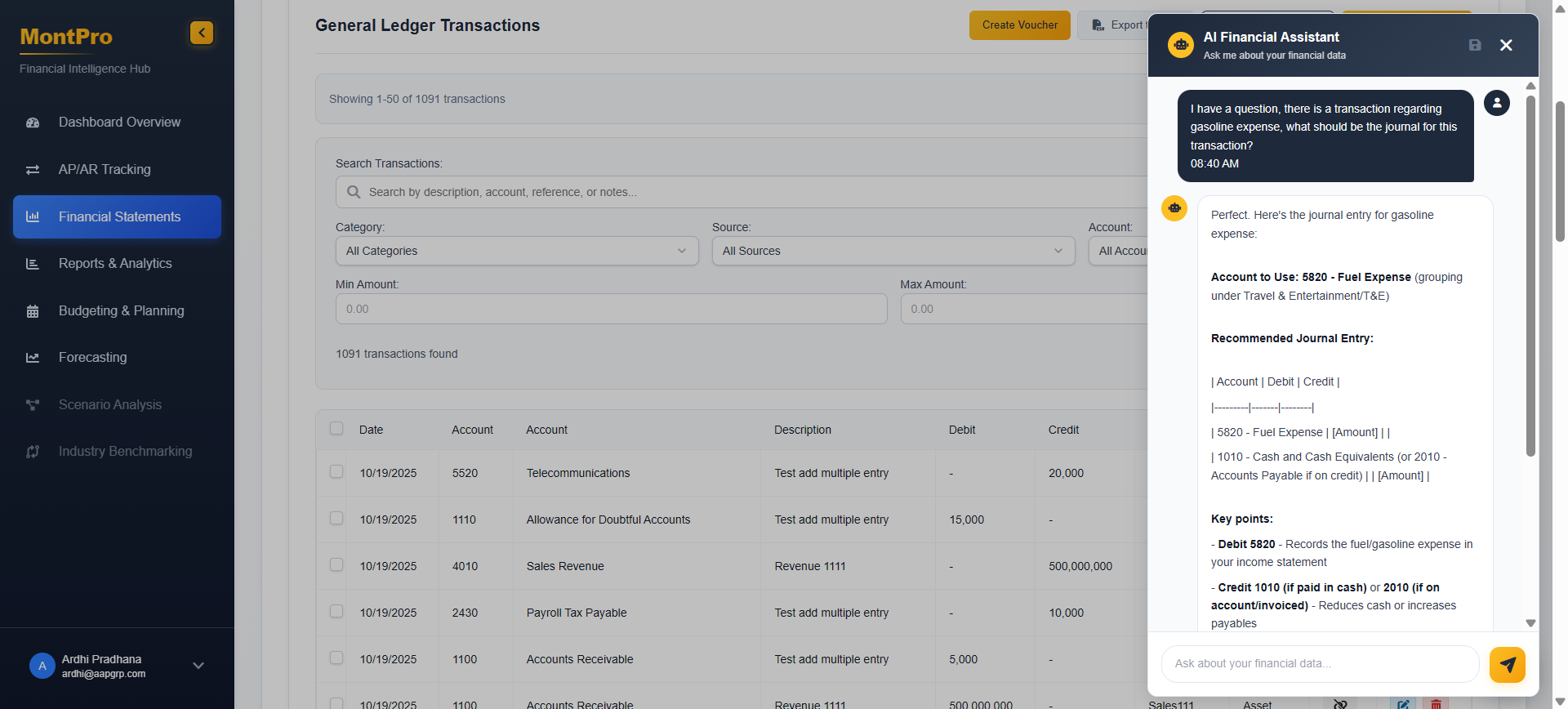1568x709 pixels.
Task: Delete the Sales111 transaction row
Action: click(1436, 704)
